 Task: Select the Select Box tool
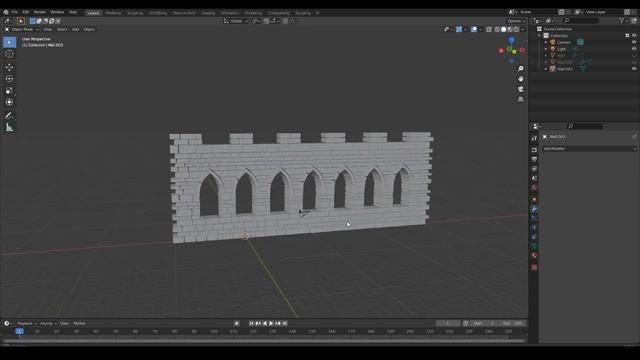(9, 42)
